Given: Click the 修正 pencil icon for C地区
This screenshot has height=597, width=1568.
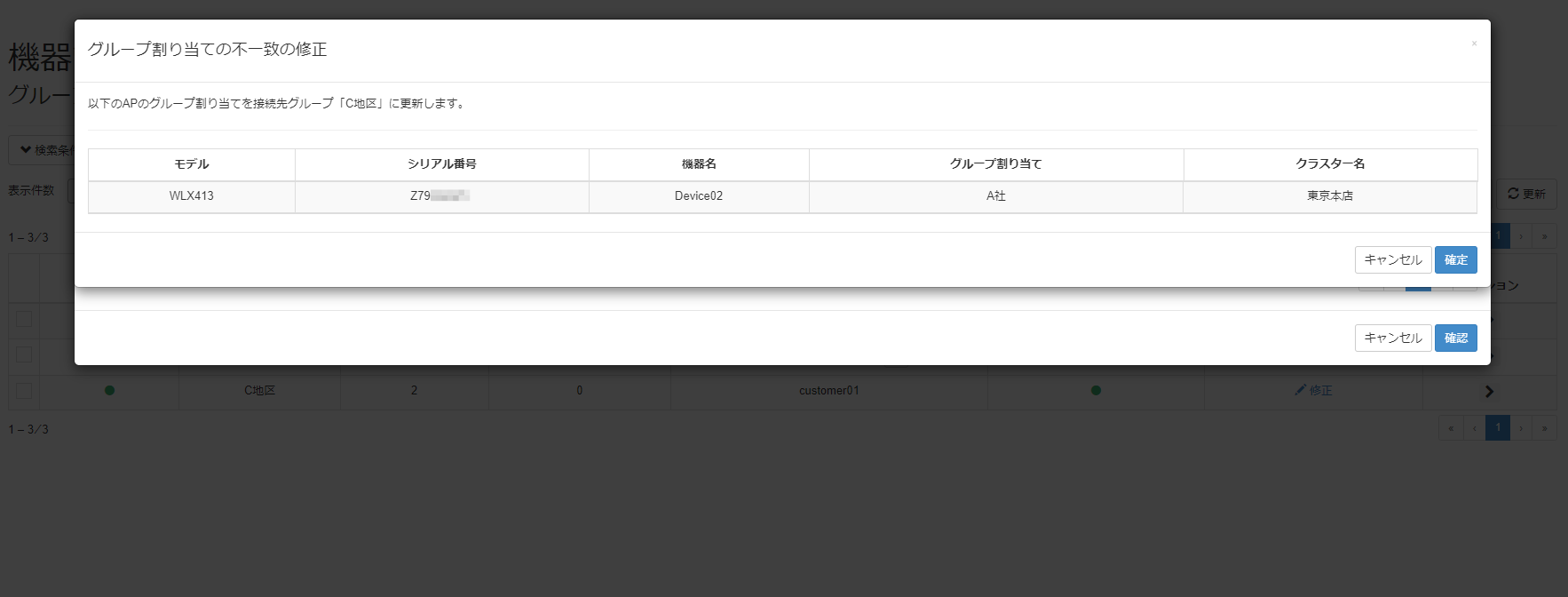Looking at the screenshot, I should (x=1313, y=390).
